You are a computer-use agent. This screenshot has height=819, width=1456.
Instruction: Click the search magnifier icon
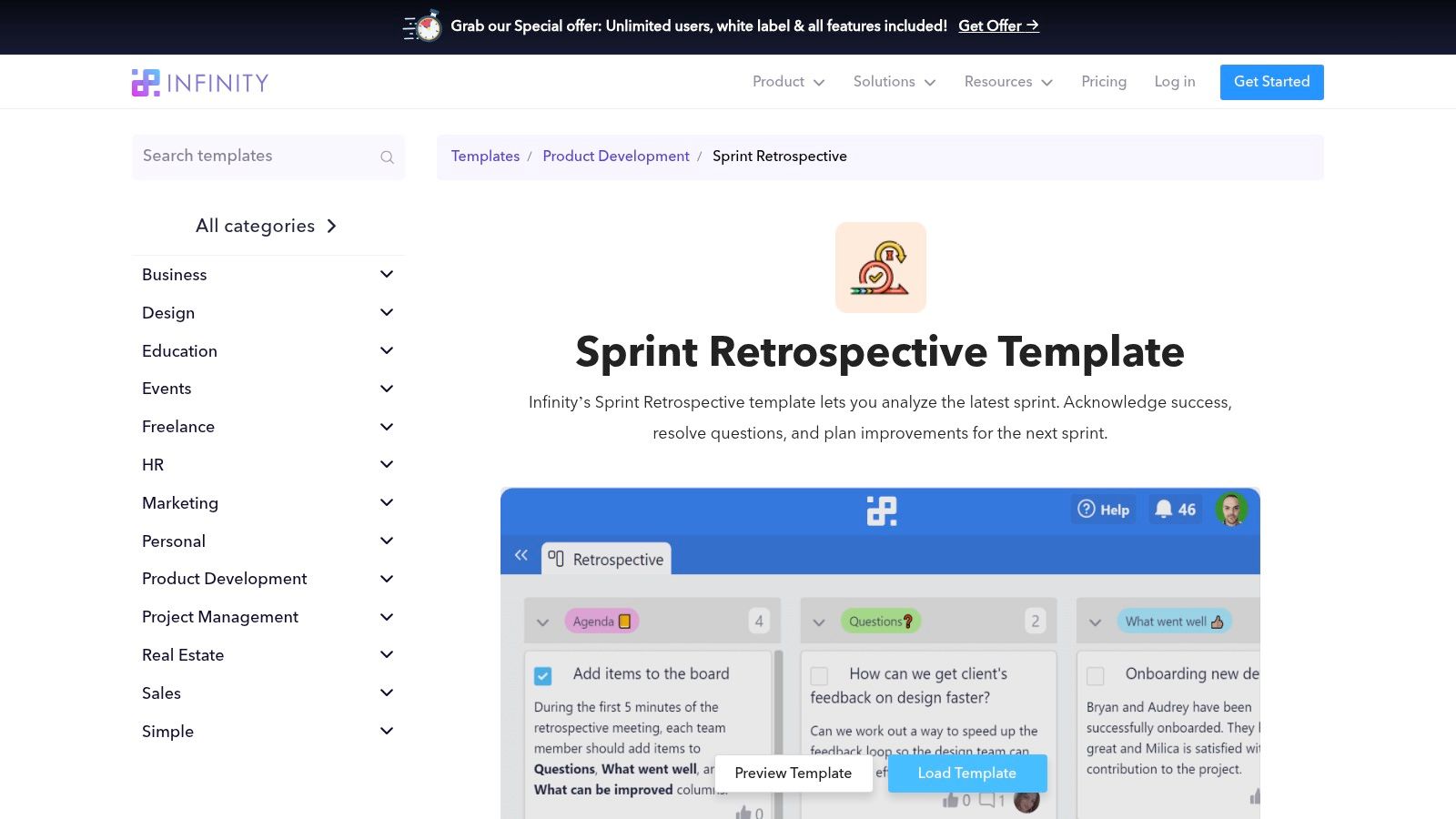pos(387,157)
